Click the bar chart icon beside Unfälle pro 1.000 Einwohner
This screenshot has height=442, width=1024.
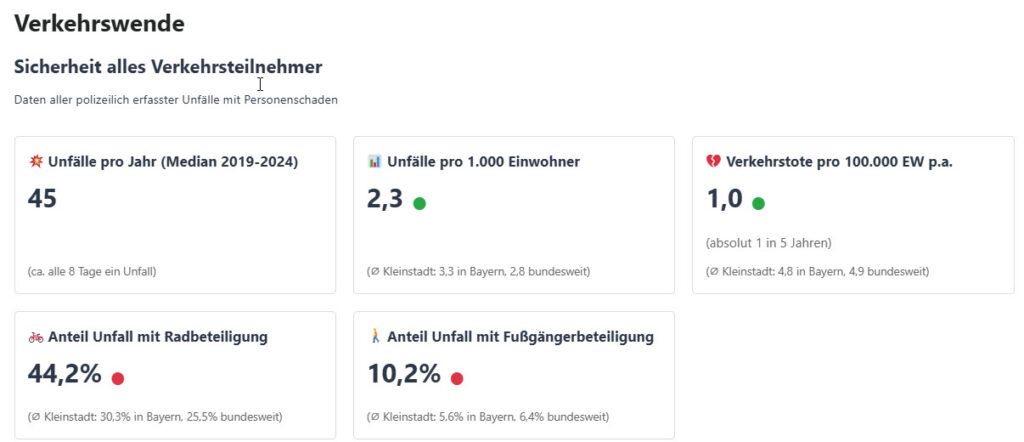(x=375, y=162)
